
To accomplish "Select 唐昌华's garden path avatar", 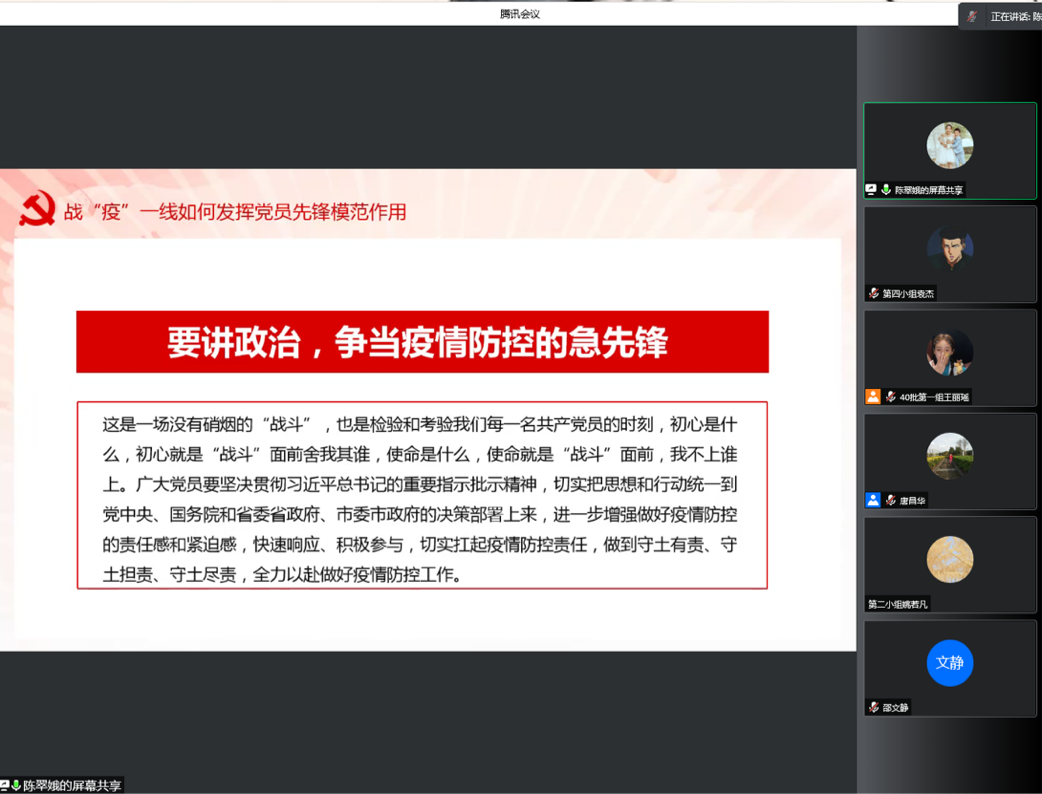I will tap(949, 456).
